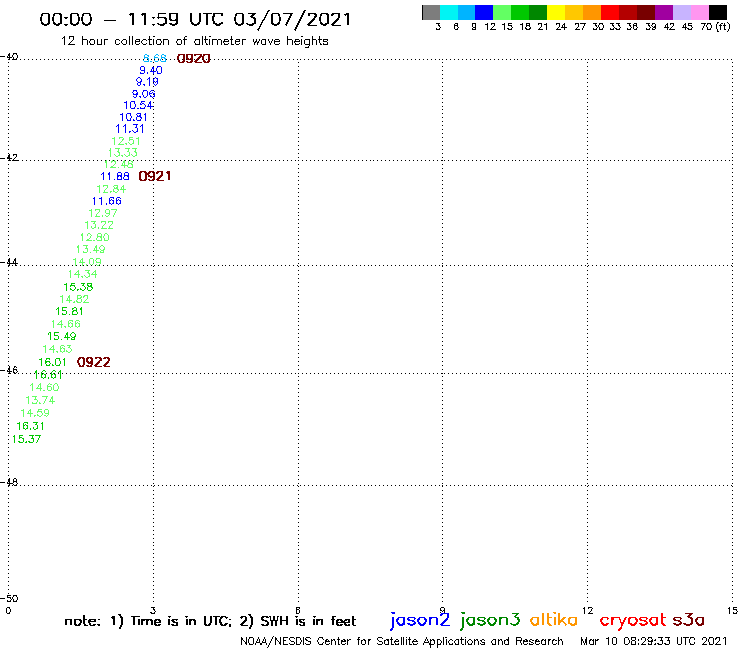740x650 pixels.
Task: Click the 14.63 wave height value
Action: (x=57, y=349)
